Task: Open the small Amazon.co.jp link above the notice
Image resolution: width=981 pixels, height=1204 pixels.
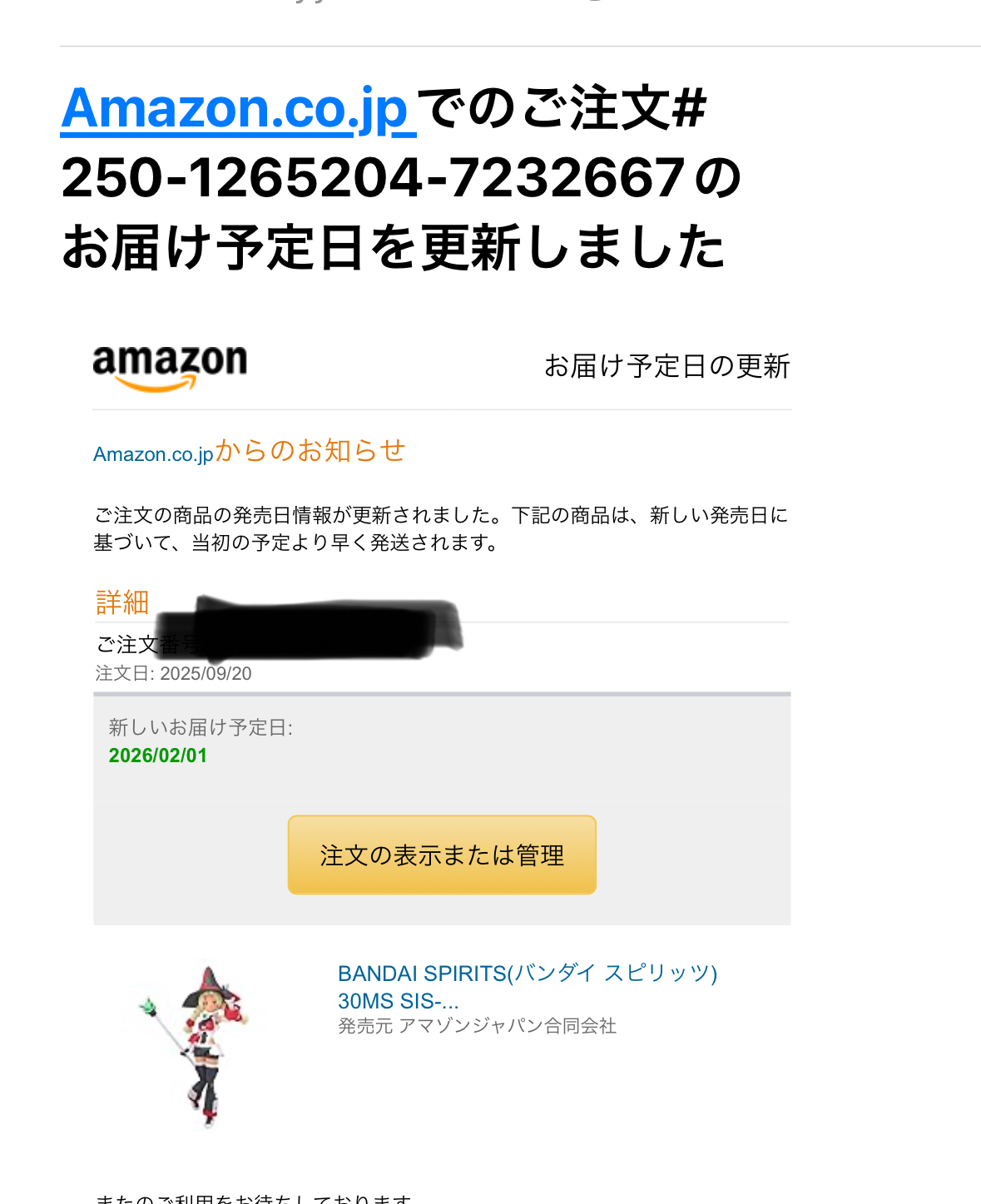Action: (x=154, y=454)
